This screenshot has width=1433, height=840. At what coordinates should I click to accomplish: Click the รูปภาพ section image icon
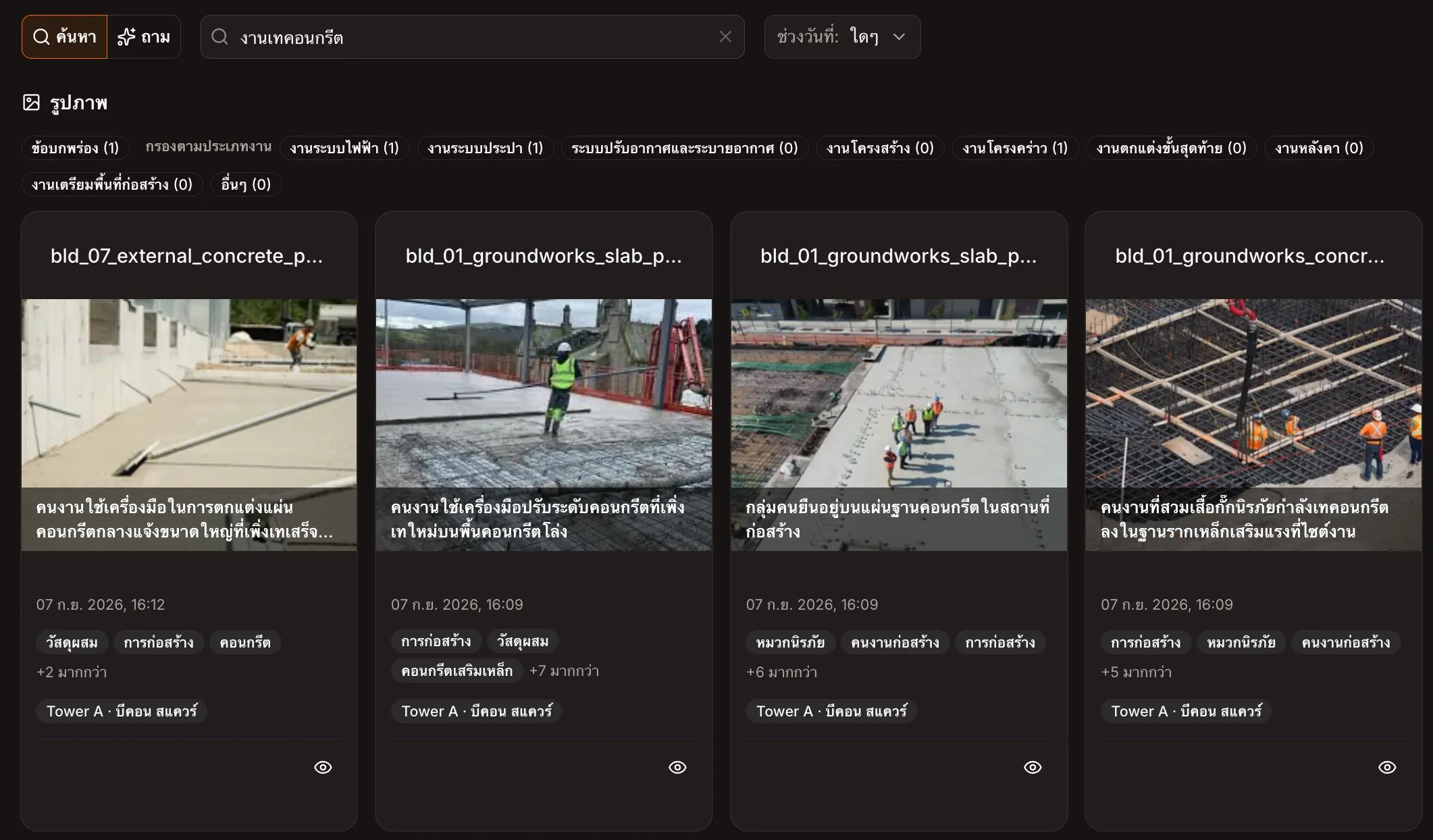31,103
